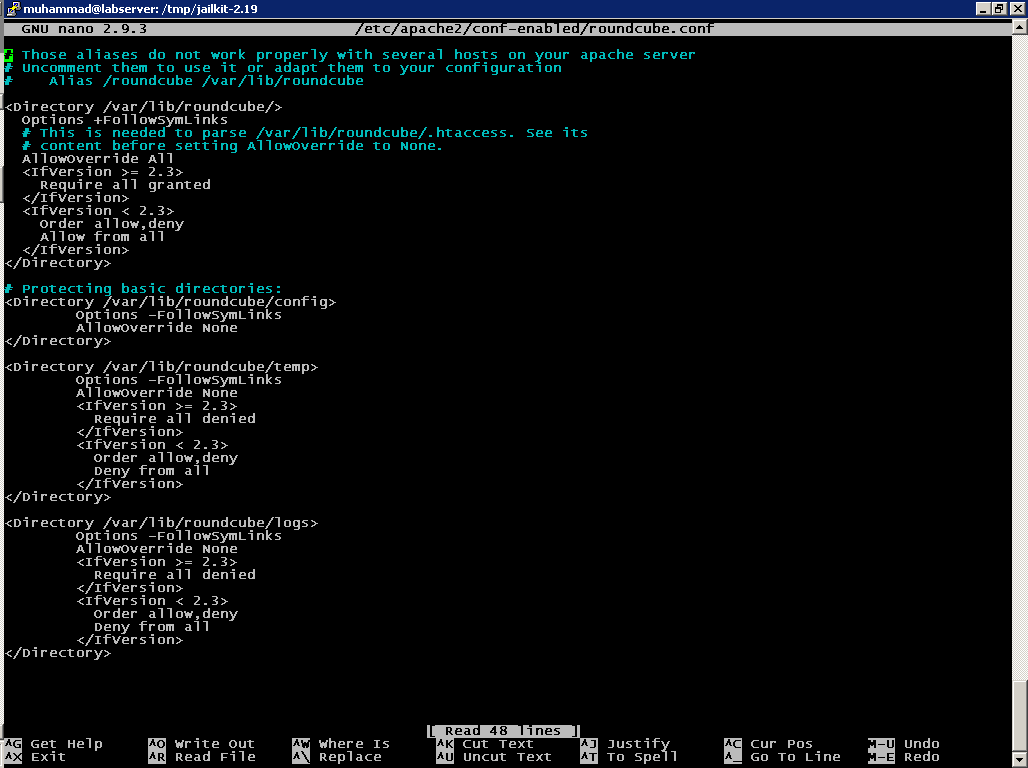Image resolution: width=1028 pixels, height=768 pixels.
Task: Click the M-U Undo shortcut
Action: coord(904,744)
